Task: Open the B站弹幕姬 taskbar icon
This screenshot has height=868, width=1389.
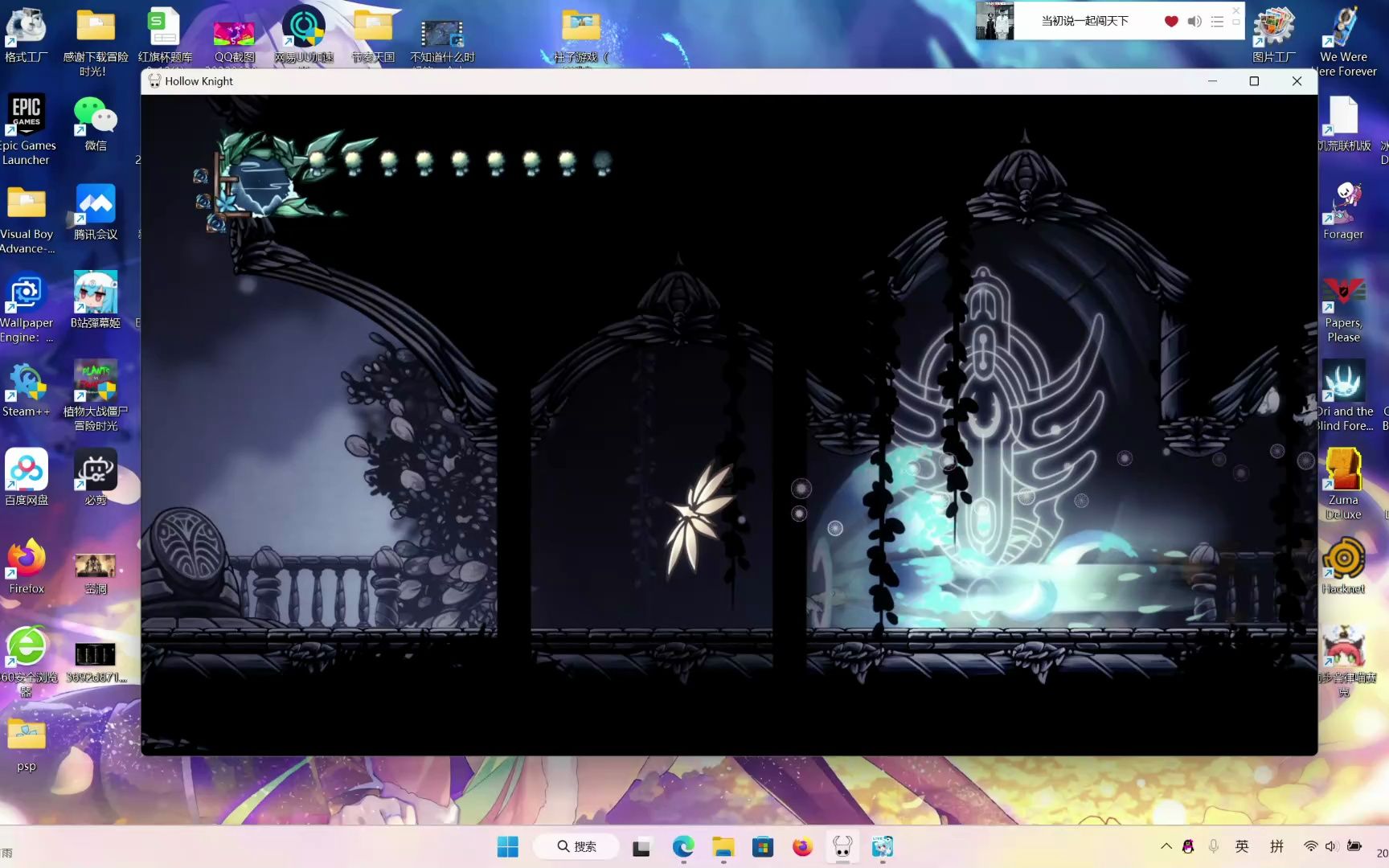Action: pos(883,846)
